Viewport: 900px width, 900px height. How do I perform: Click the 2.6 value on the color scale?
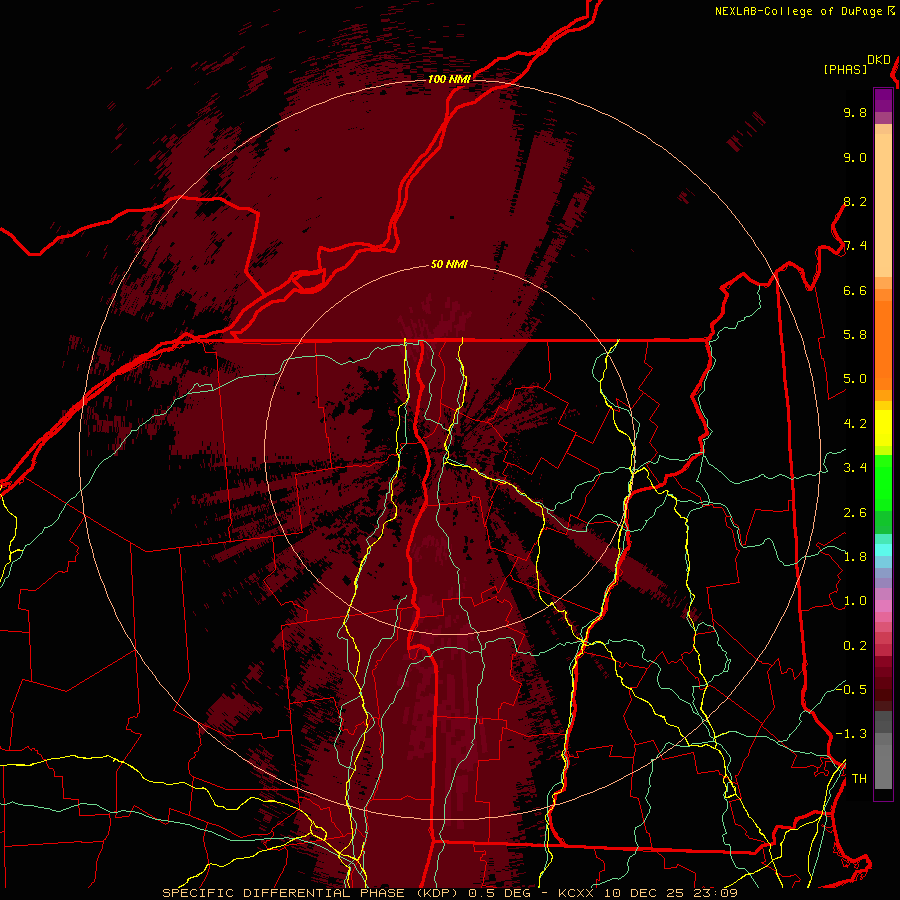pos(855,513)
